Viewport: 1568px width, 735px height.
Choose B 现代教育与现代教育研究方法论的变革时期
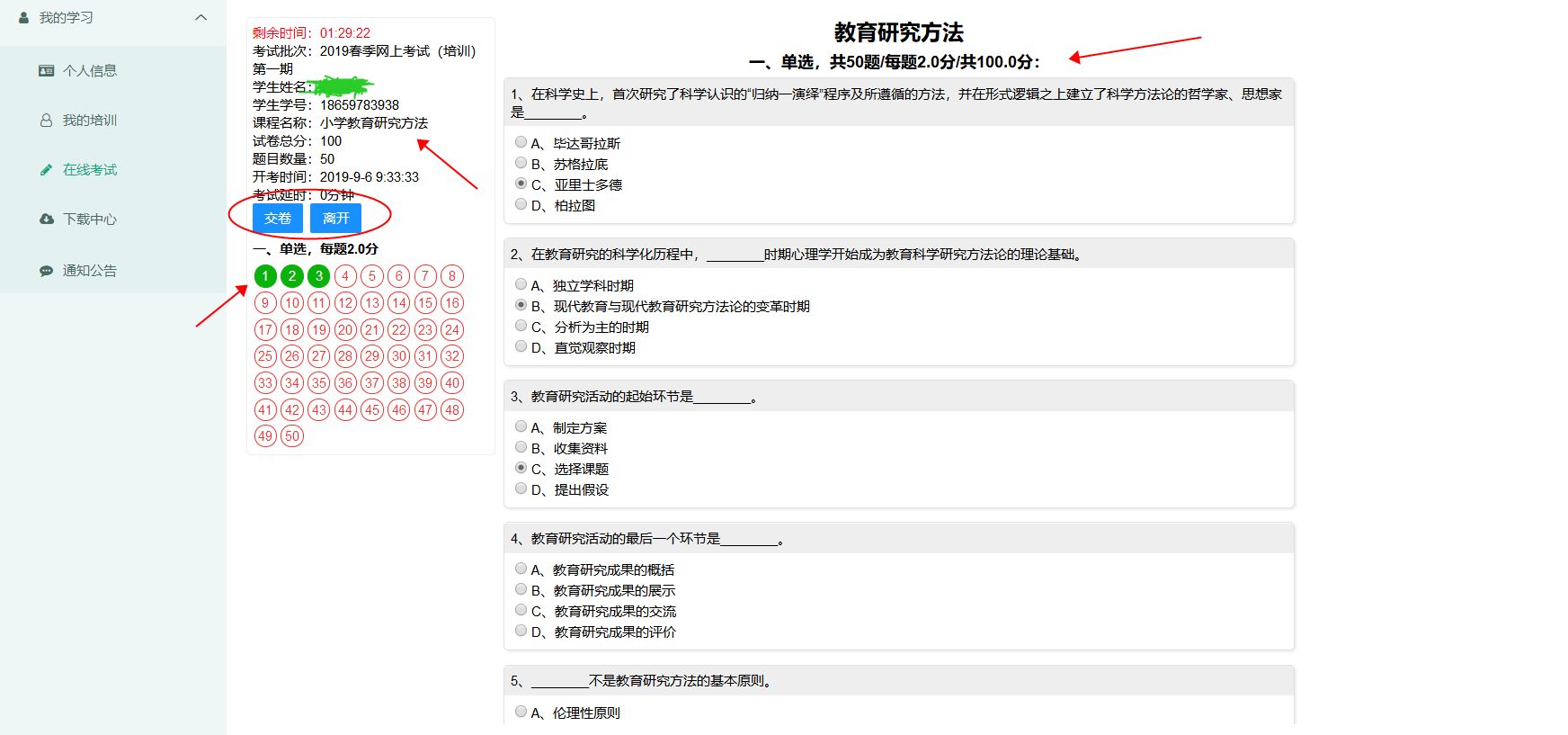coord(521,305)
